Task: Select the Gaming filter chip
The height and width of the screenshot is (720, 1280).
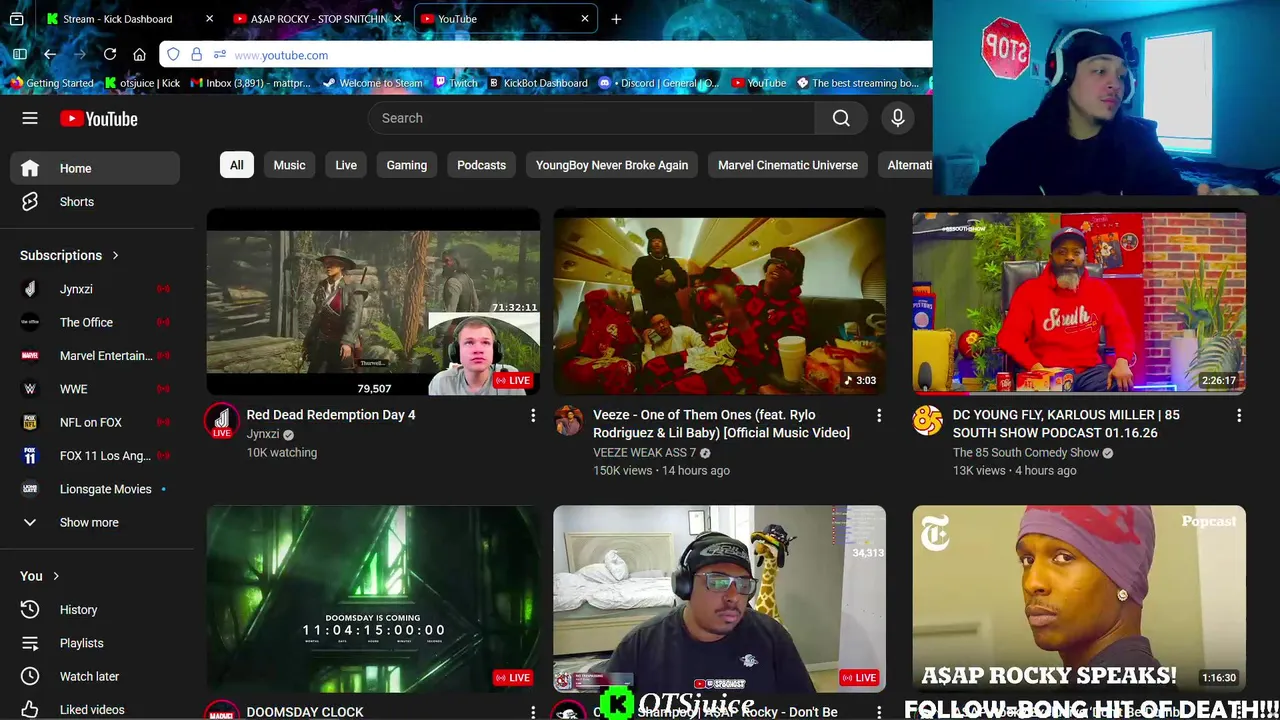Action: pyautogui.click(x=407, y=165)
